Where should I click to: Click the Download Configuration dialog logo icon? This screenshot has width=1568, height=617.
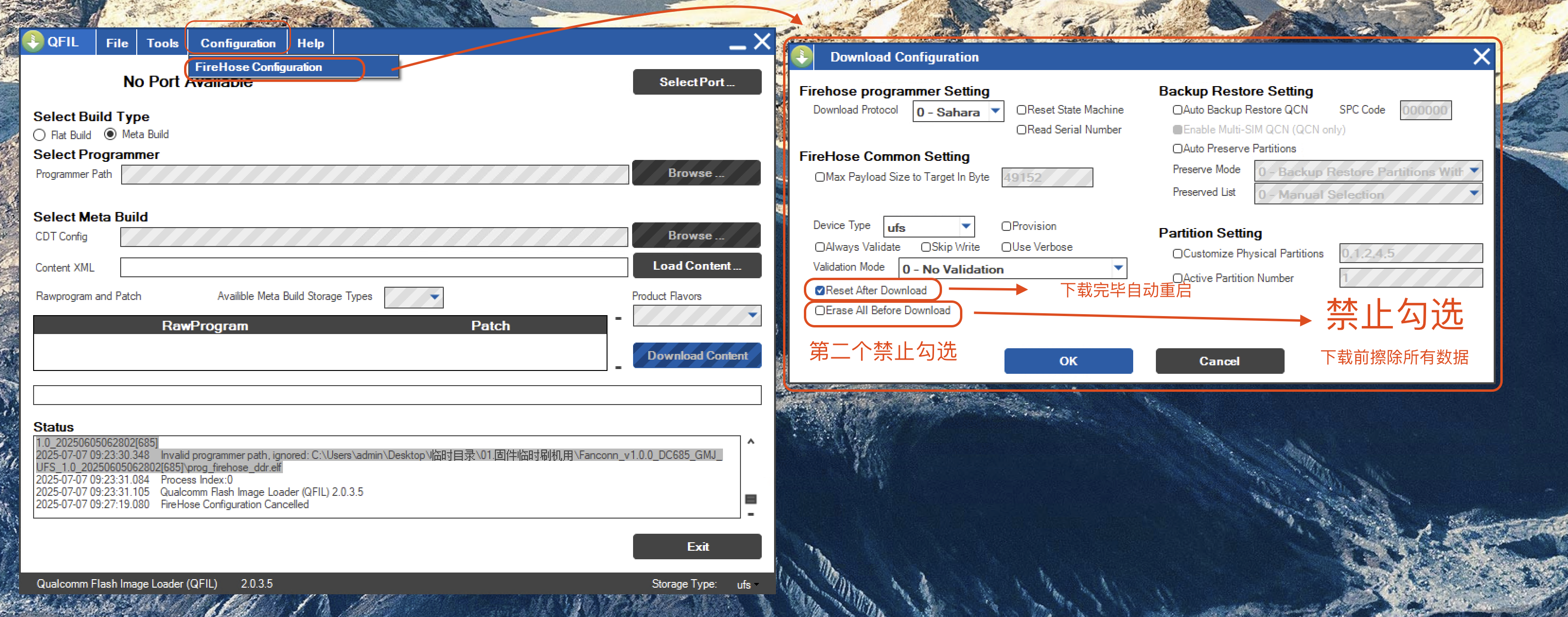802,57
